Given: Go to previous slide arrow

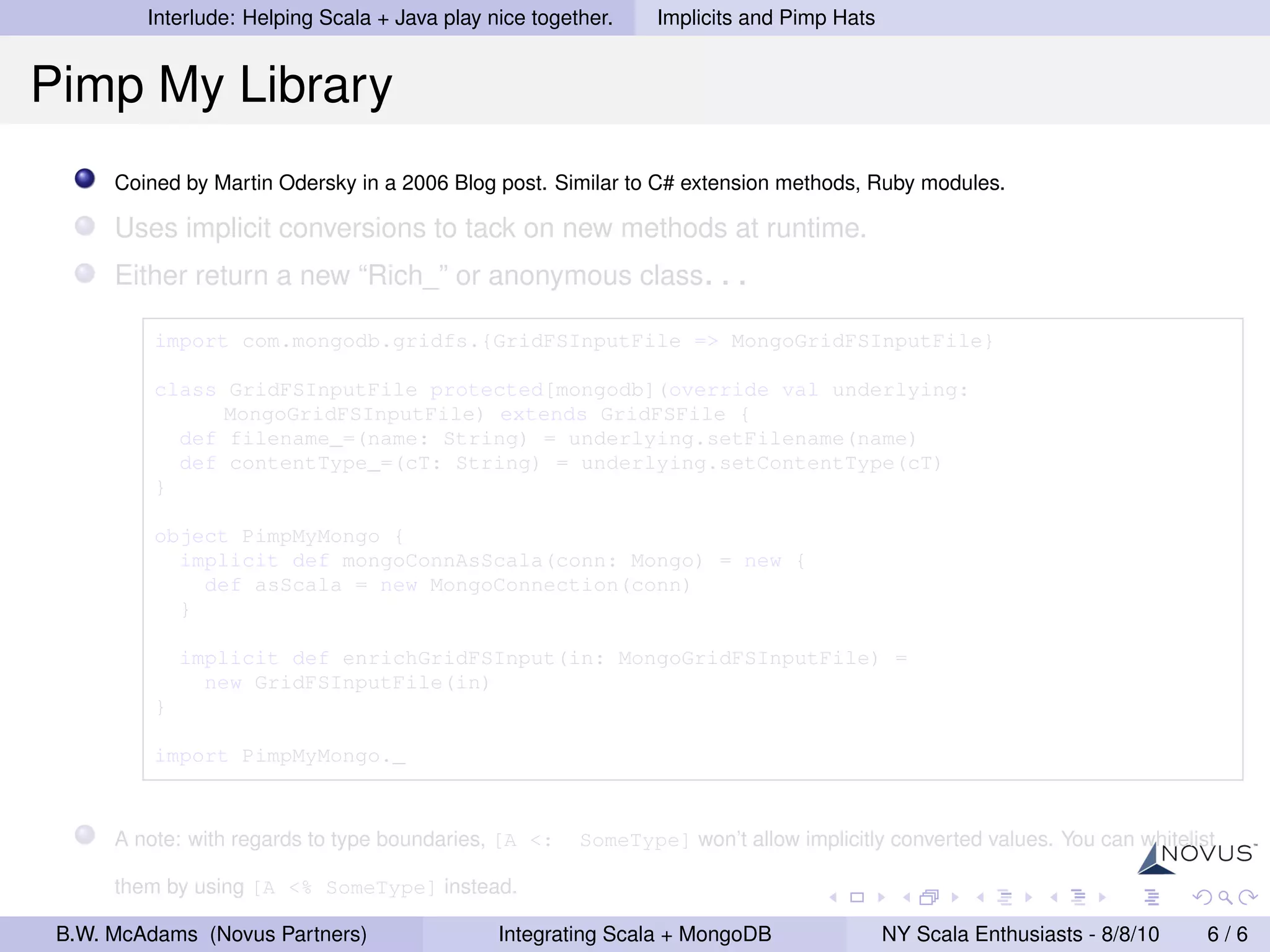Looking at the screenshot, I should coord(833,897).
